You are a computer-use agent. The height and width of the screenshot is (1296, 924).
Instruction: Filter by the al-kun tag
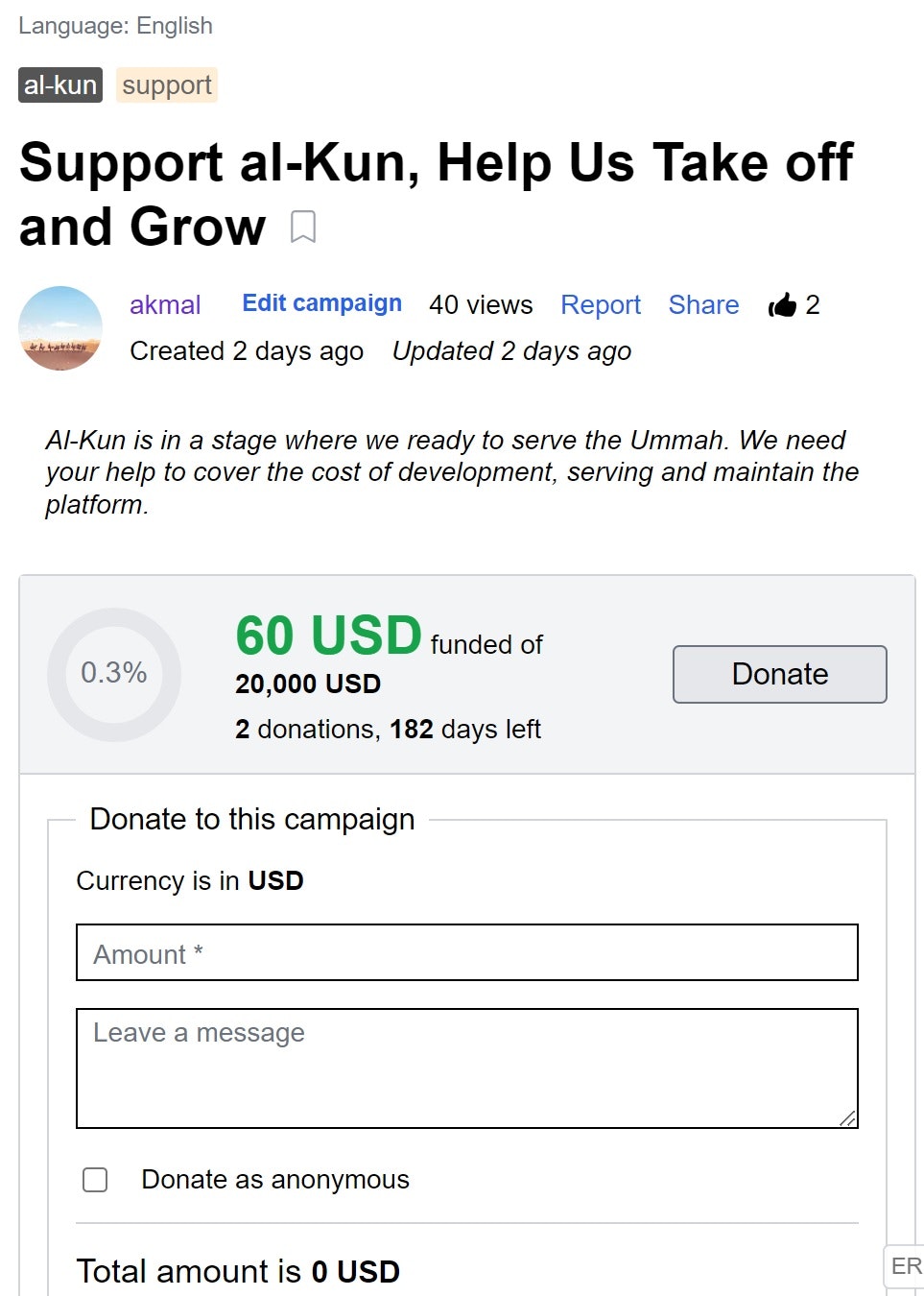click(x=60, y=85)
